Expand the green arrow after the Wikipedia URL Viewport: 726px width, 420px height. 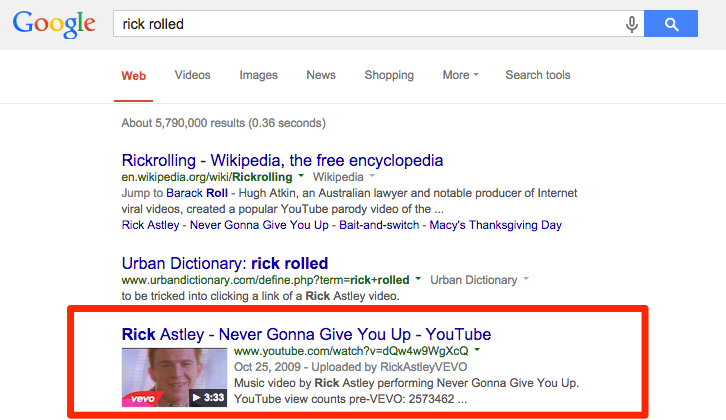tap(301, 176)
